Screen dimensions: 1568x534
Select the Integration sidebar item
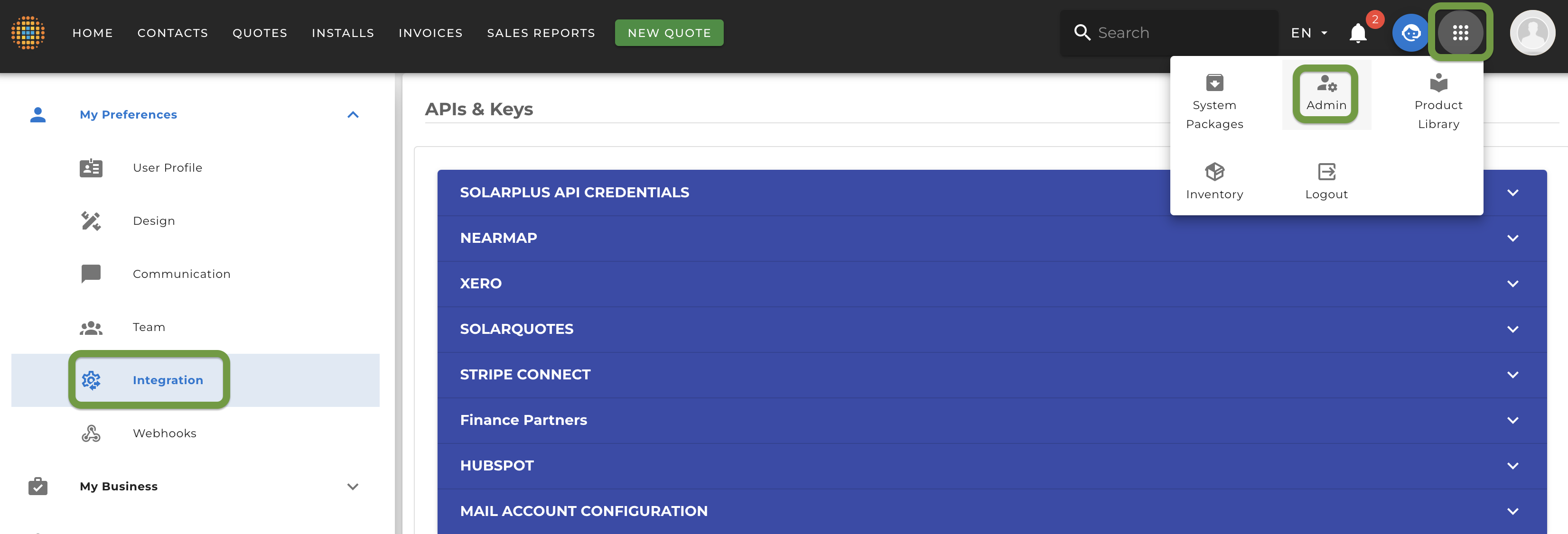[196, 380]
